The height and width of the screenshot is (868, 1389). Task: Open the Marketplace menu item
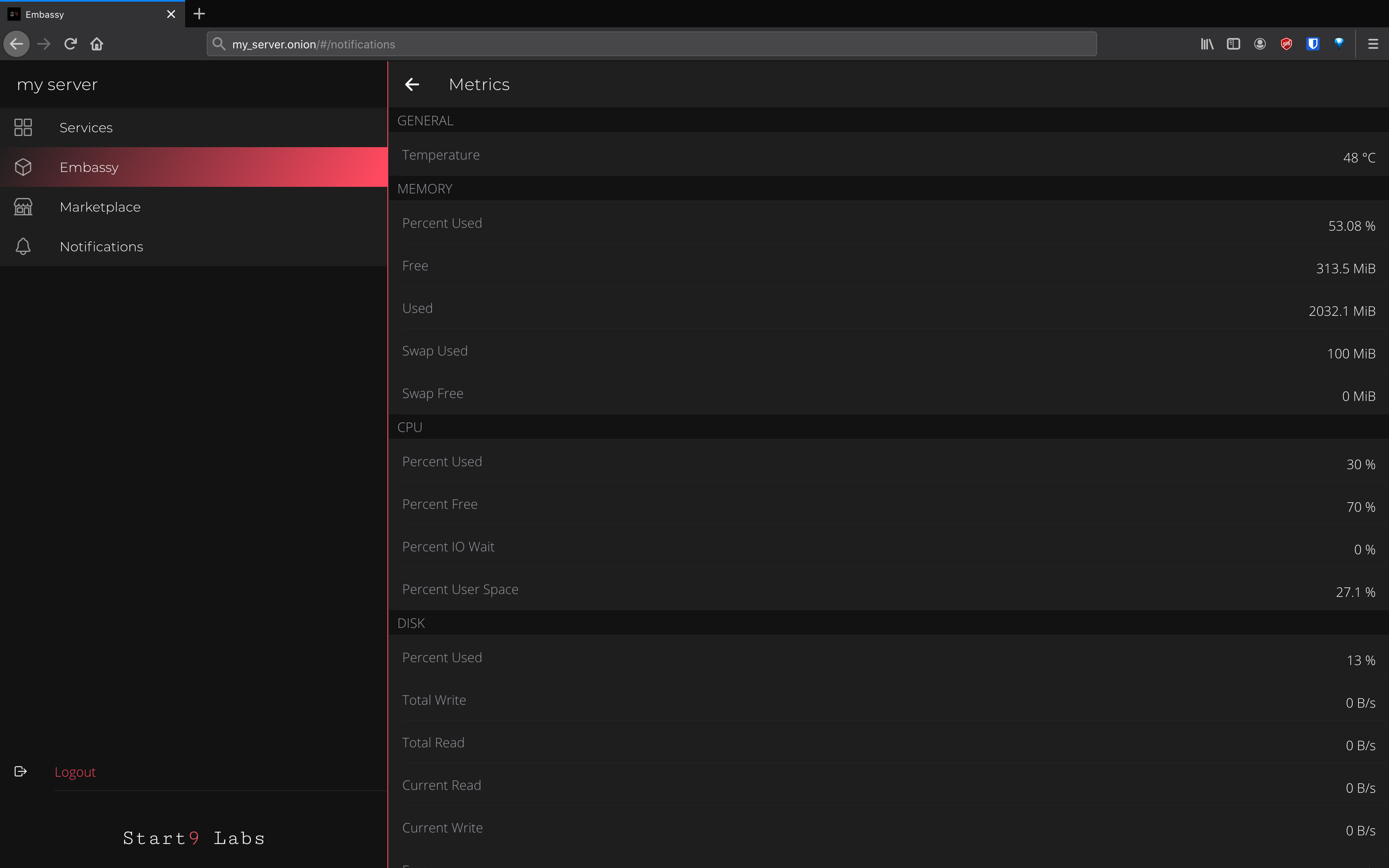tap(100, 207)
